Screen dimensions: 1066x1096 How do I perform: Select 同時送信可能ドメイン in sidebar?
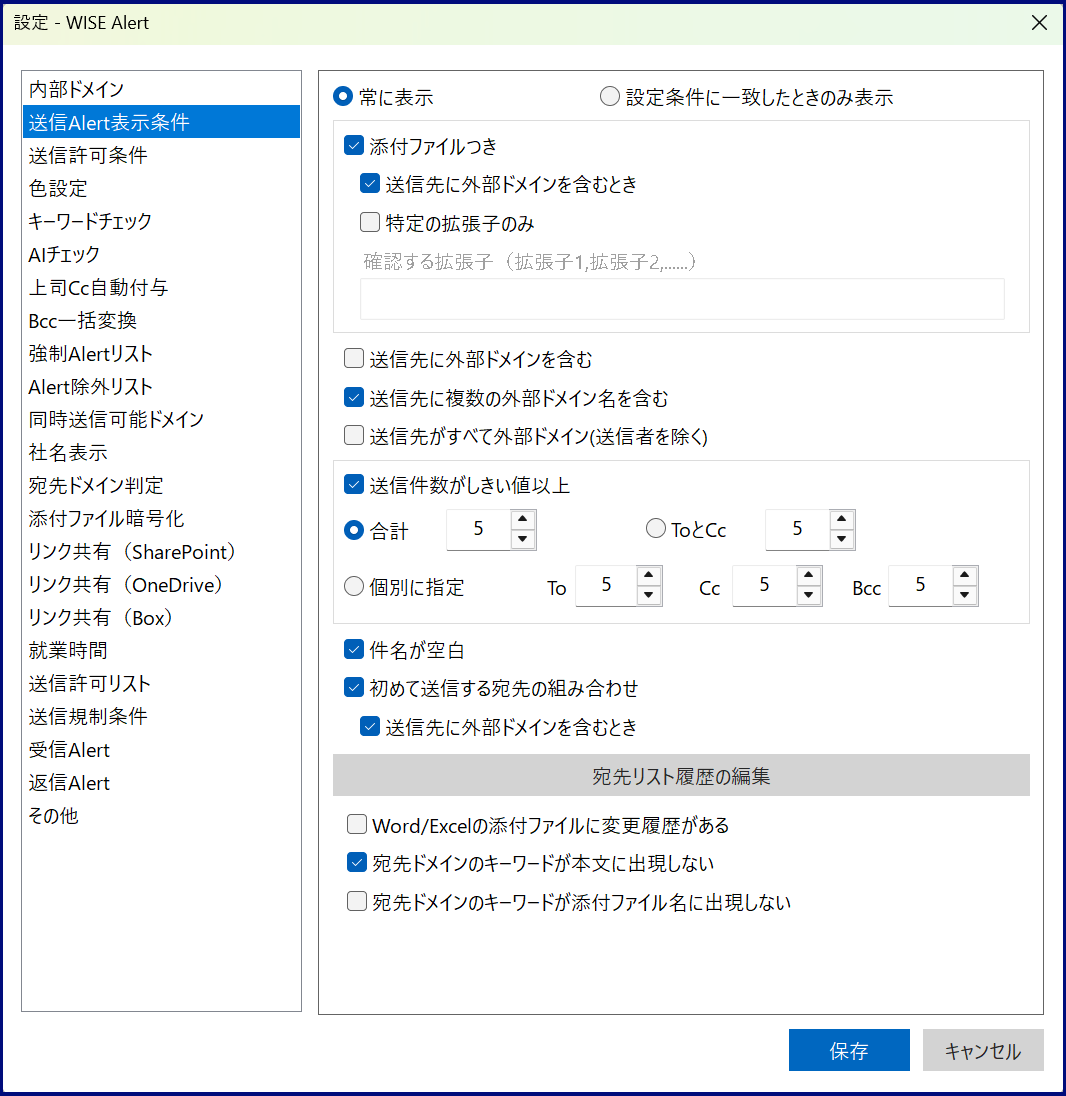pos(161,419)
